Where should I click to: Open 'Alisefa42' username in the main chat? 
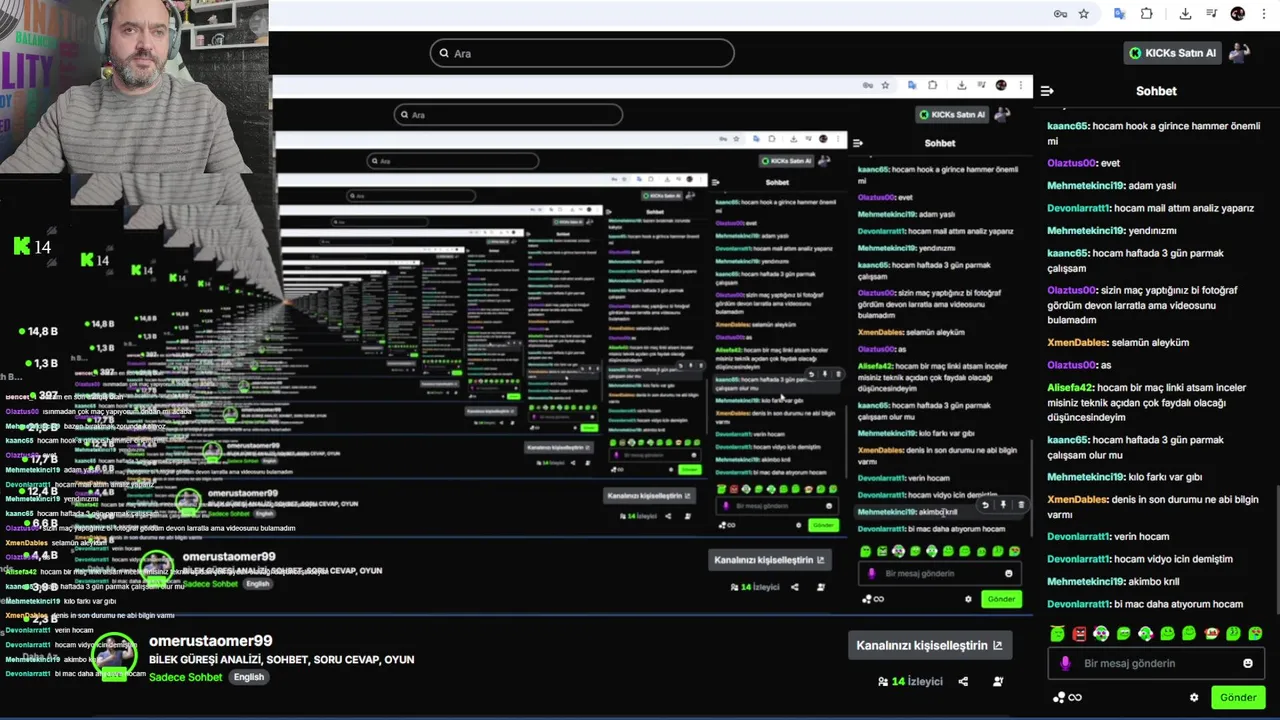(1070, 388)
